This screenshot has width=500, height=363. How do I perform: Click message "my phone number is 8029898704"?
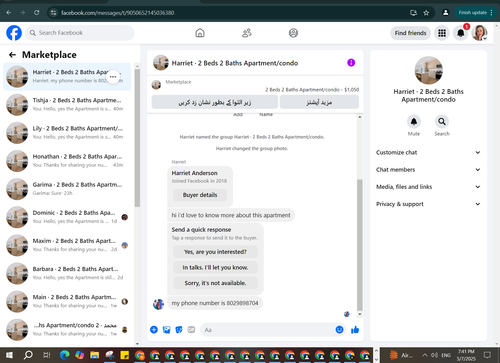point(215,303)
